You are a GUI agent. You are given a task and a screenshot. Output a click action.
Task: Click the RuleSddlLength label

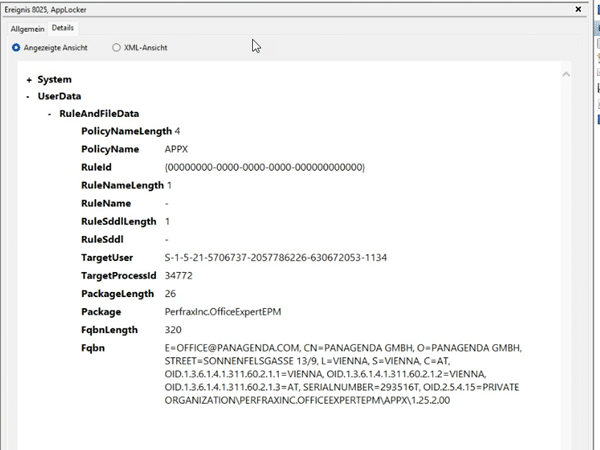click(x=119, y=222)
